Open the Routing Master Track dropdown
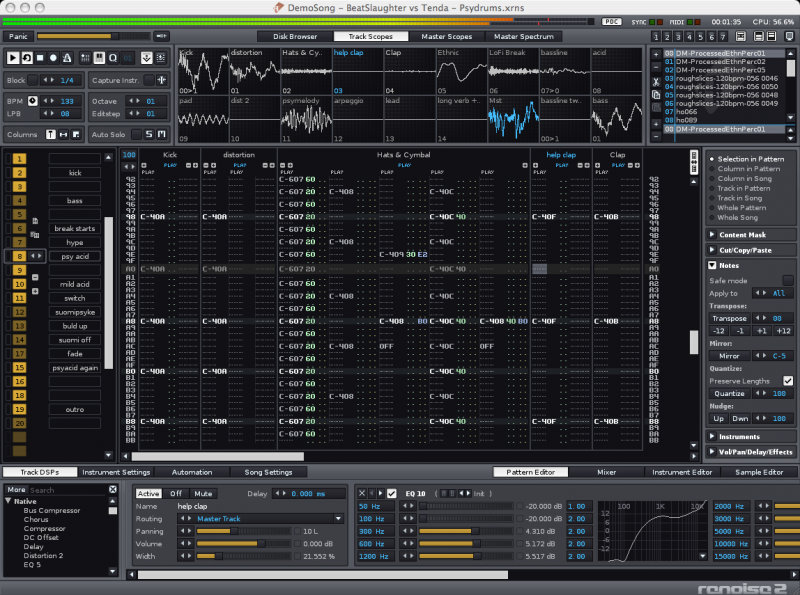 point(338,518)
